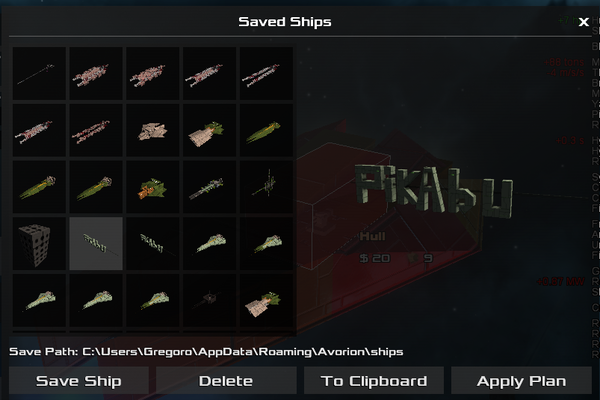This screenshot has width=600, height=400.
Task: Pick the unhighlighted Pikabu ship next to selected one
Action: 153,243
